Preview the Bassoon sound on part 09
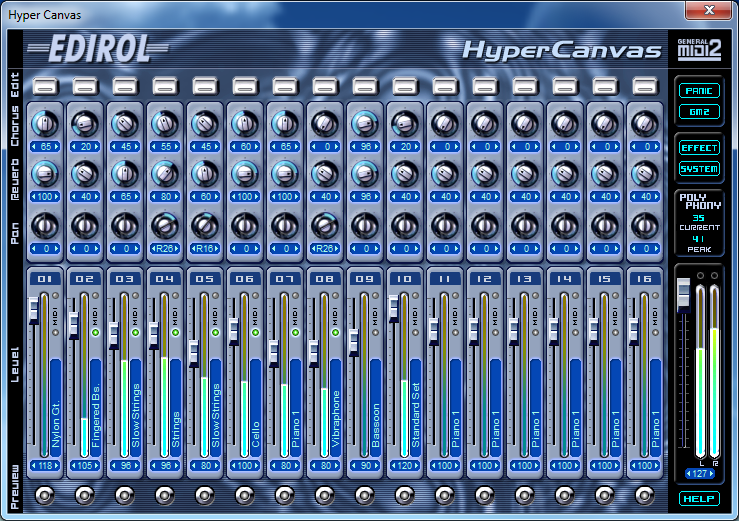739x521 pixels. click(365, 495)
